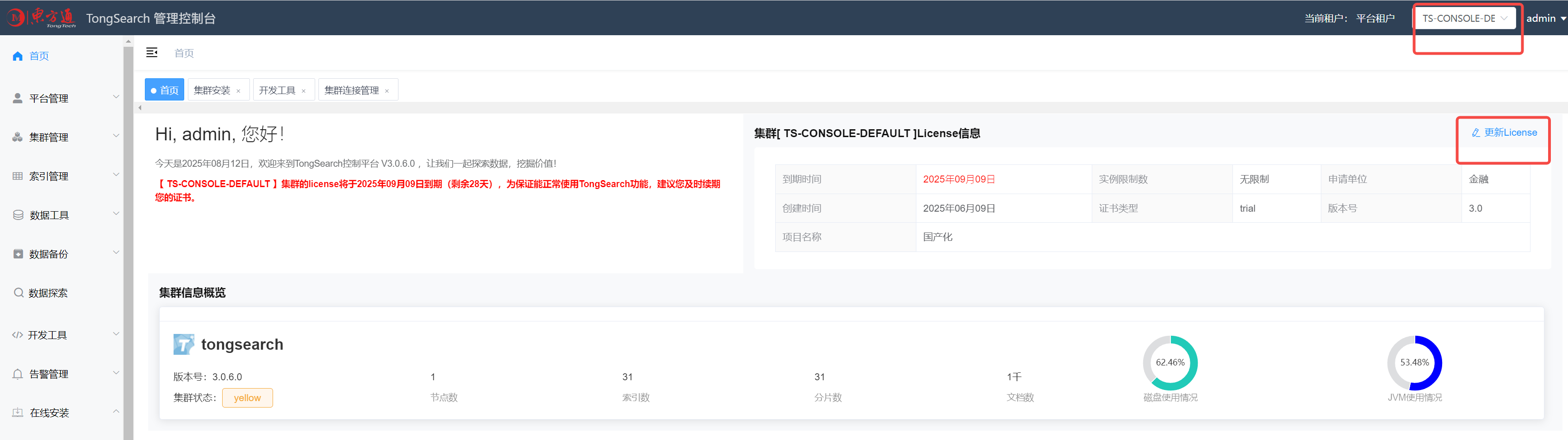Close the 集群安装 tab
The width and height of the screenshot is (1568, 440).
click(239, 91)
